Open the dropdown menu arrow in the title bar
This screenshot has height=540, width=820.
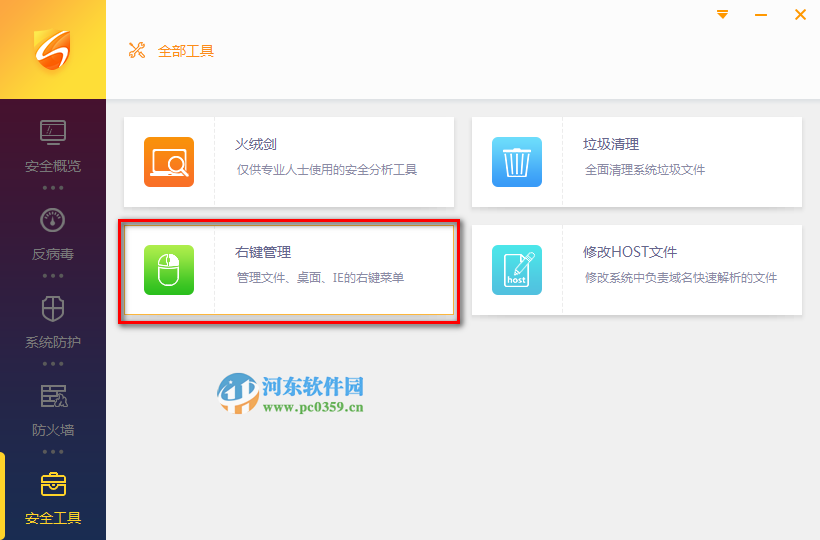[x=722, y=15]
